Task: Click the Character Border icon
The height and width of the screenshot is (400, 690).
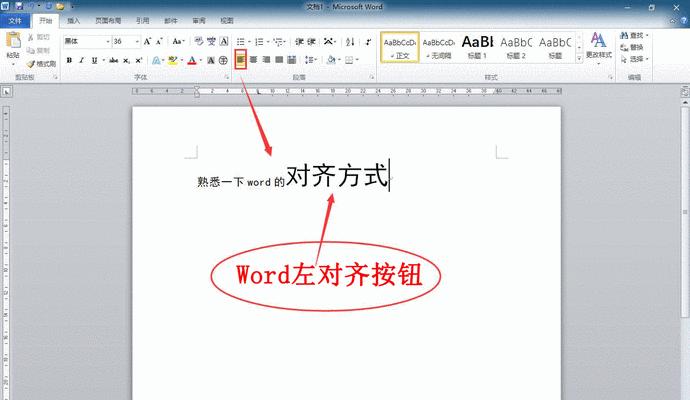Action: (x=224, y=41)
